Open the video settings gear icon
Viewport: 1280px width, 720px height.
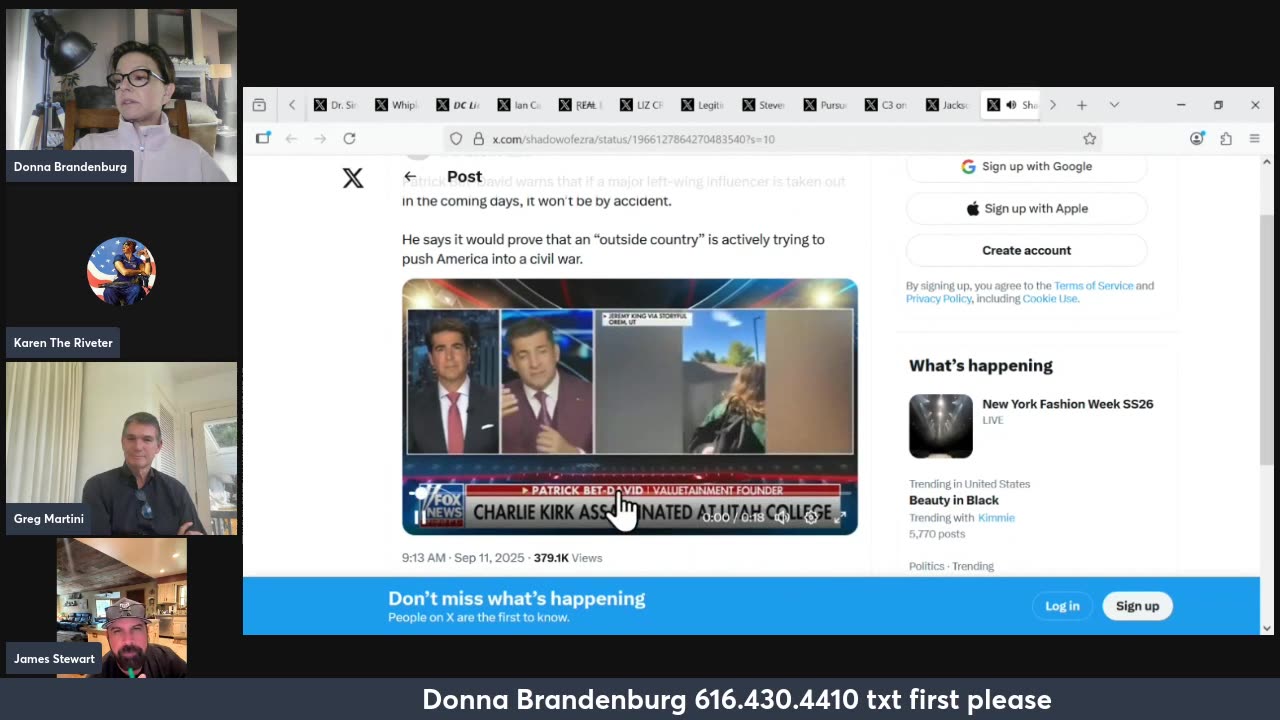click(811, 517)
